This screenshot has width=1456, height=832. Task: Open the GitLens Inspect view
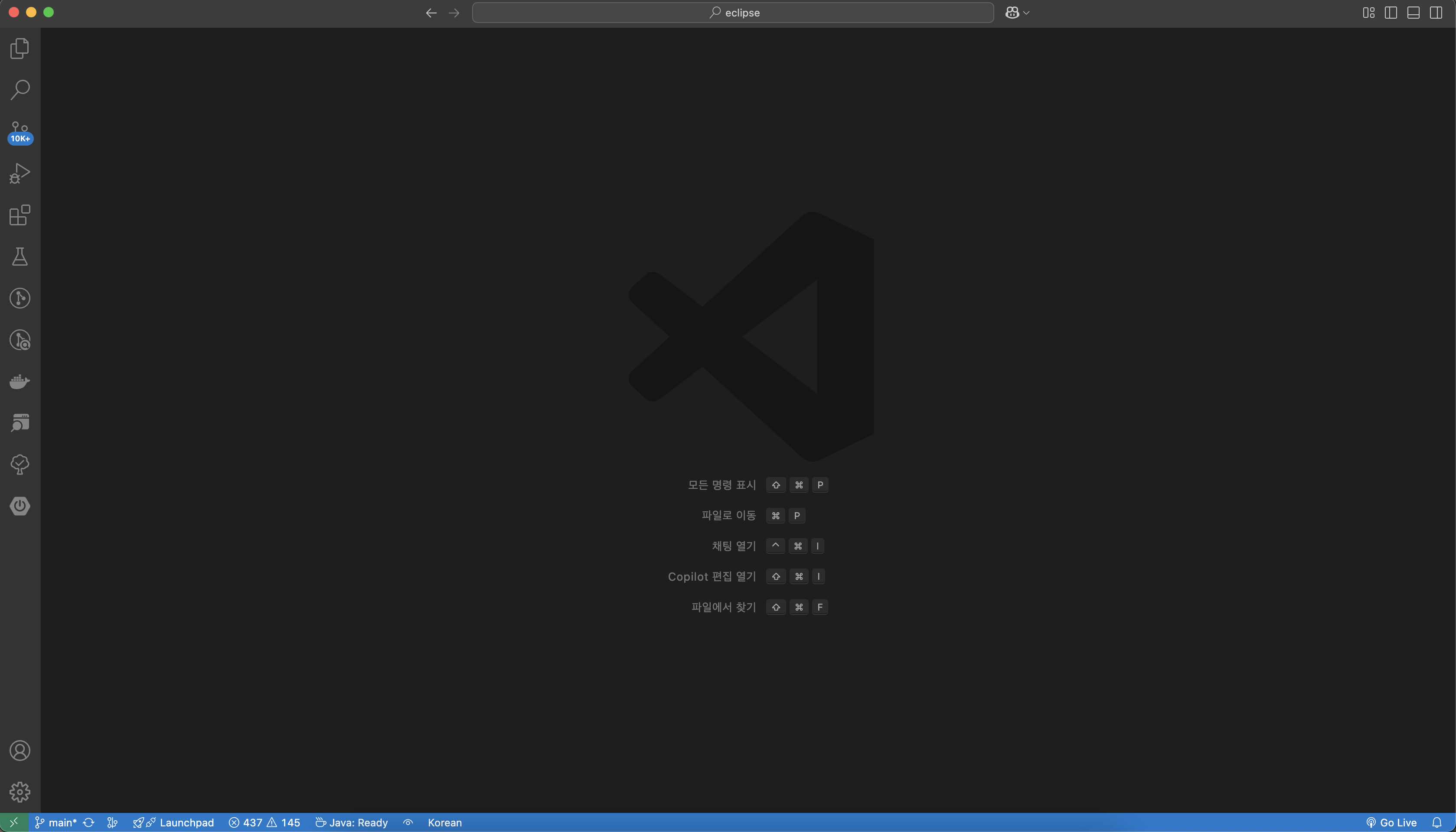(20, 340)
